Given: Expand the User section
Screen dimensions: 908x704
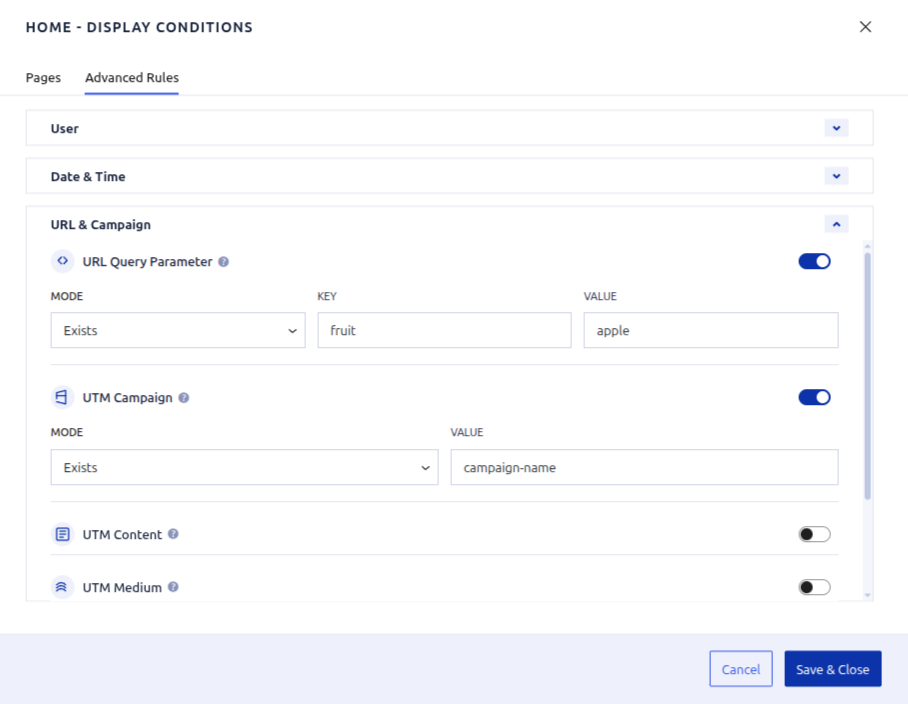Looking at the screenshot, I should pos(836,127).
